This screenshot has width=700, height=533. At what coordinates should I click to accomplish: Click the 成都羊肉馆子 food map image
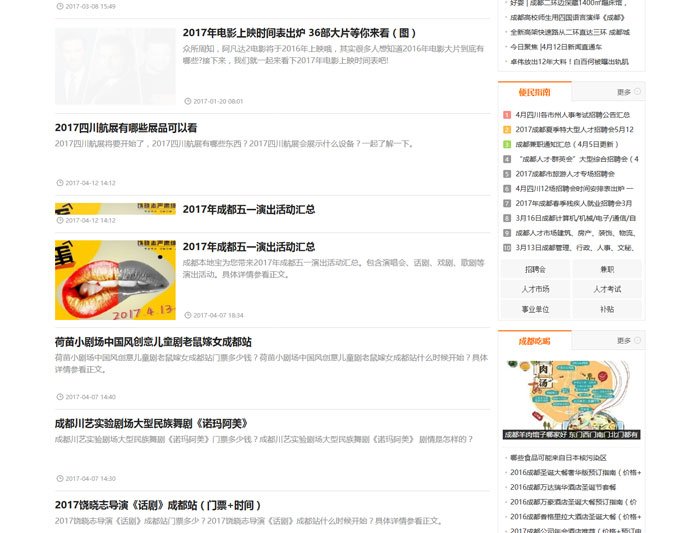(571, 400)
